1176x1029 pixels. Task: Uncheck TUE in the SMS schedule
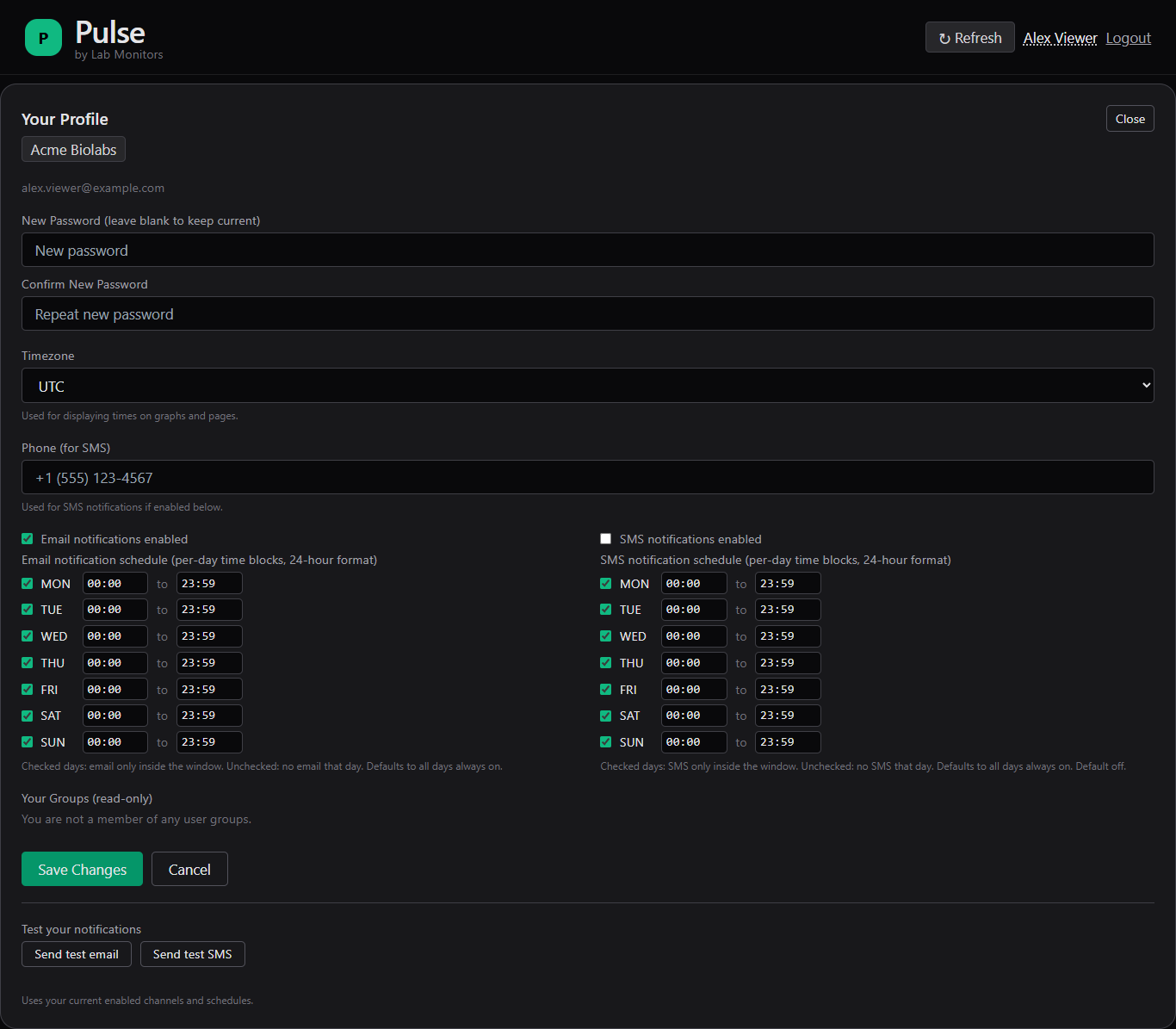click(x=606, y=610)
